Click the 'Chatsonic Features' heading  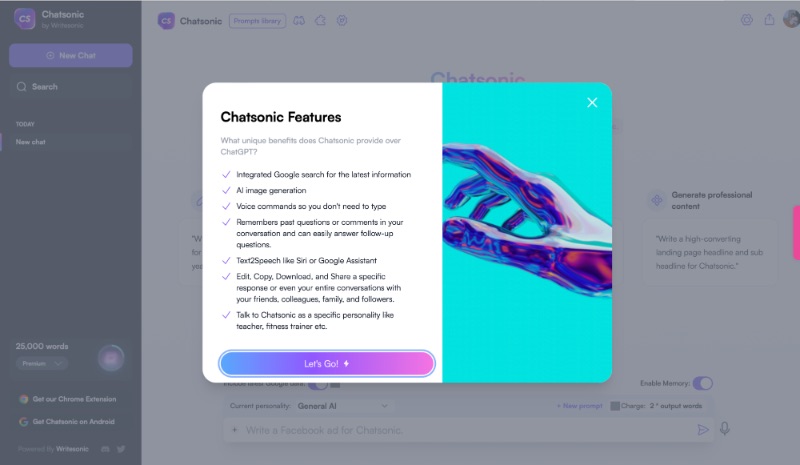[281, 117]
